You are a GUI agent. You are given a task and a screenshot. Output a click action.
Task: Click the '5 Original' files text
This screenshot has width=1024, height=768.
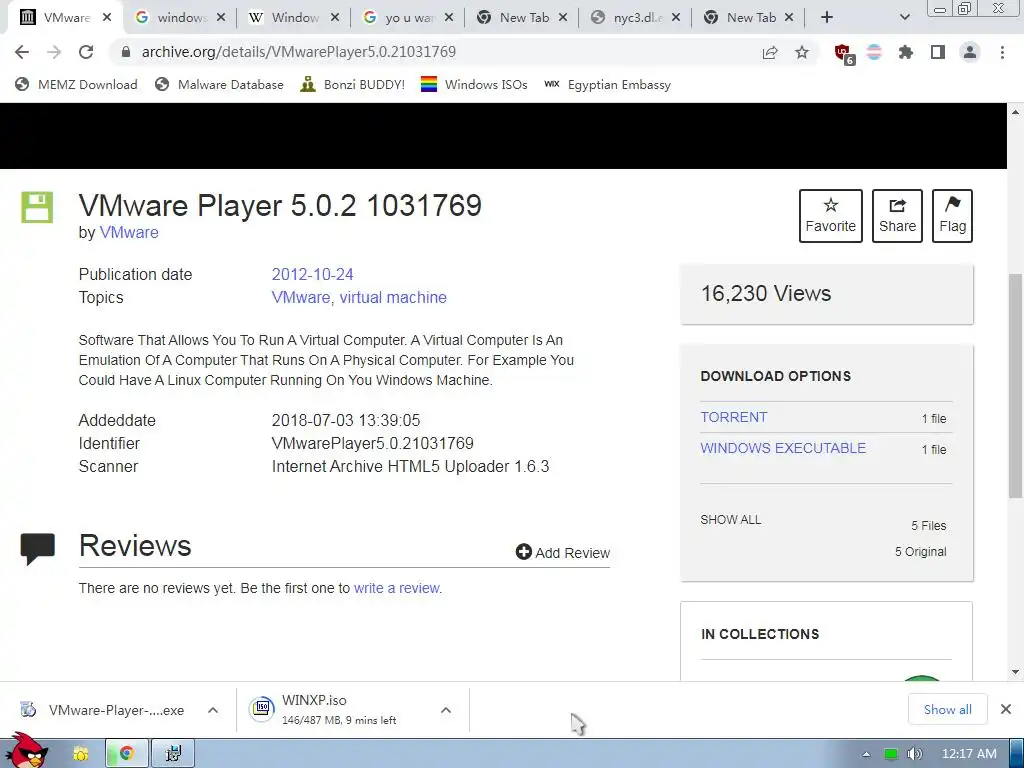(920, 552)
